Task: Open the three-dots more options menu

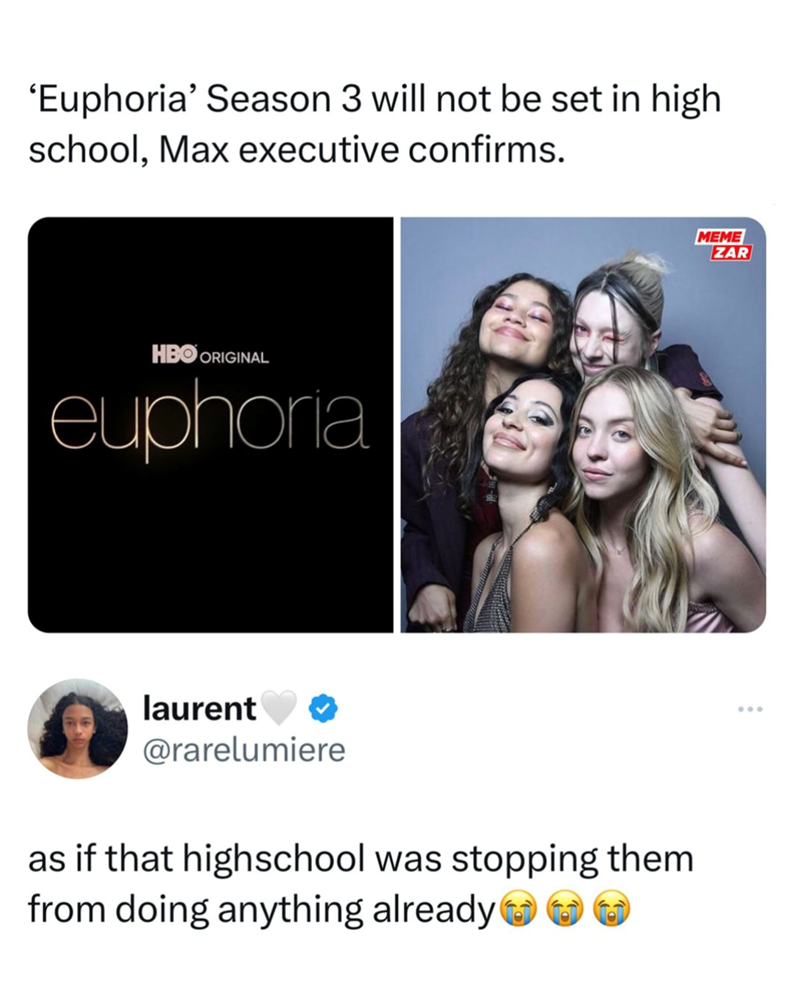Action: coord(750,708)
